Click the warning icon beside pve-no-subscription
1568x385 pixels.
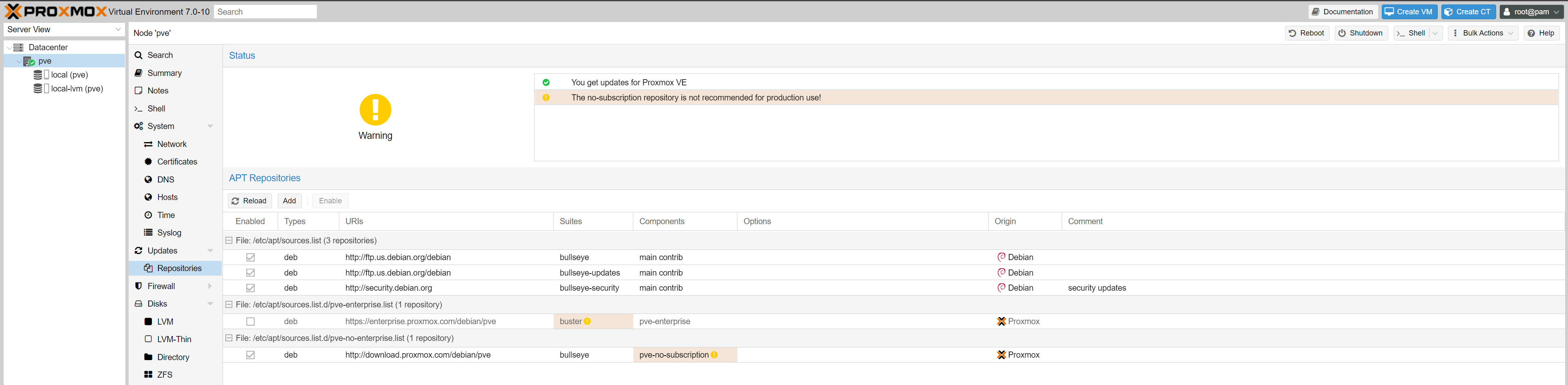coord(714,355)
